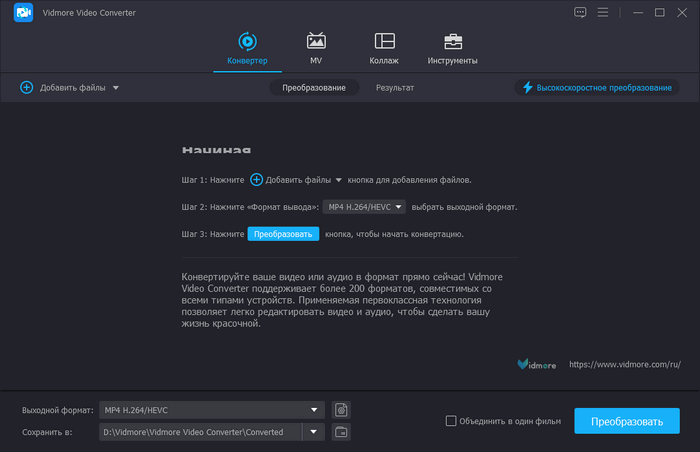Click the Выходной формат dropdown arrow
This screenshot has width=700, height=452.
[x=314, y=410]
